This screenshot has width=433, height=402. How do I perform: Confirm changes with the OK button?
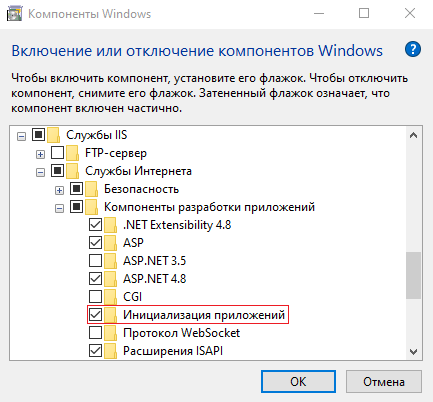pyautogui.click(x=298, y=382)
